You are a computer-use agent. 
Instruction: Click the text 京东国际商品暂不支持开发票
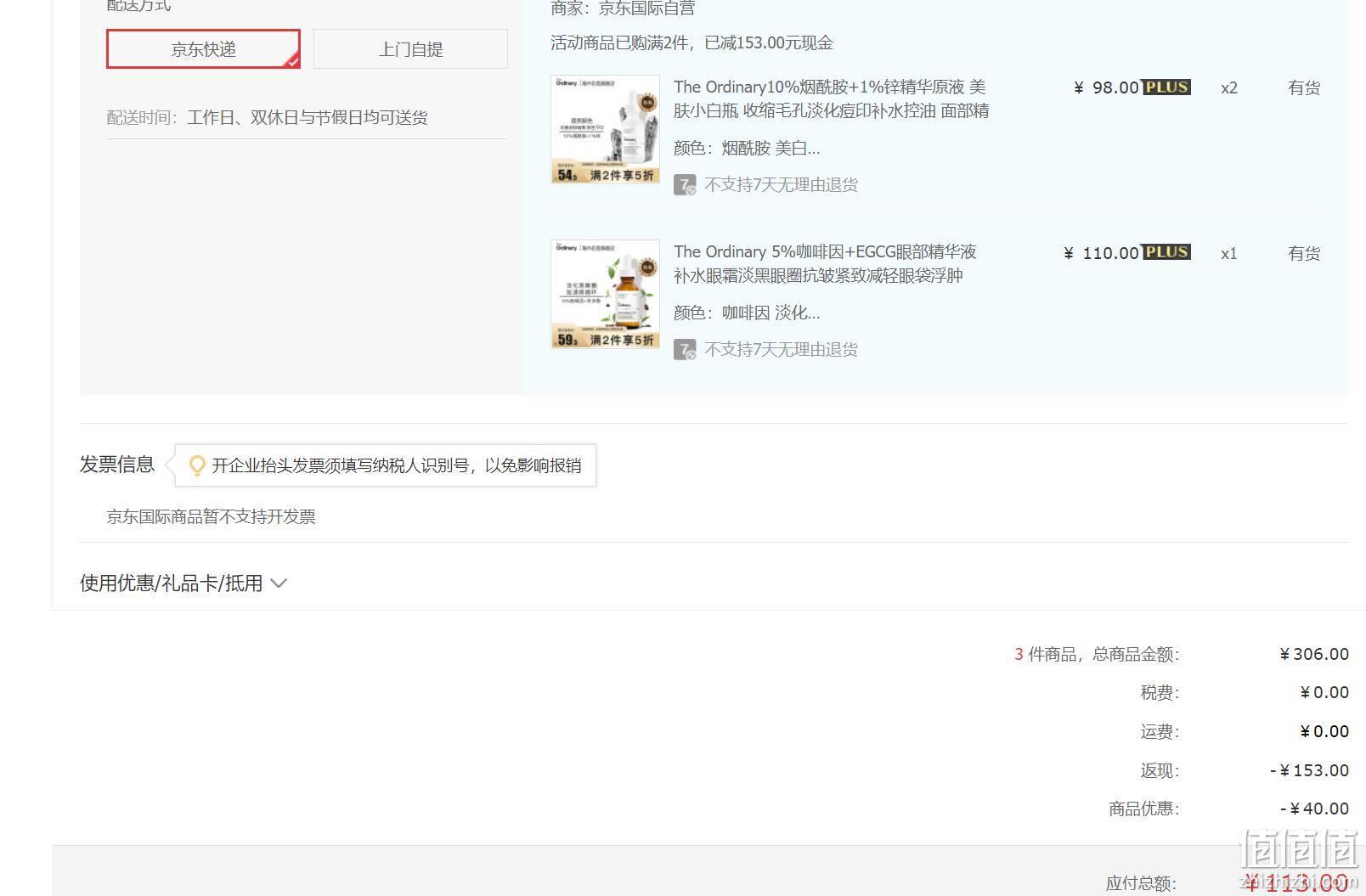(x=211, y=516)
